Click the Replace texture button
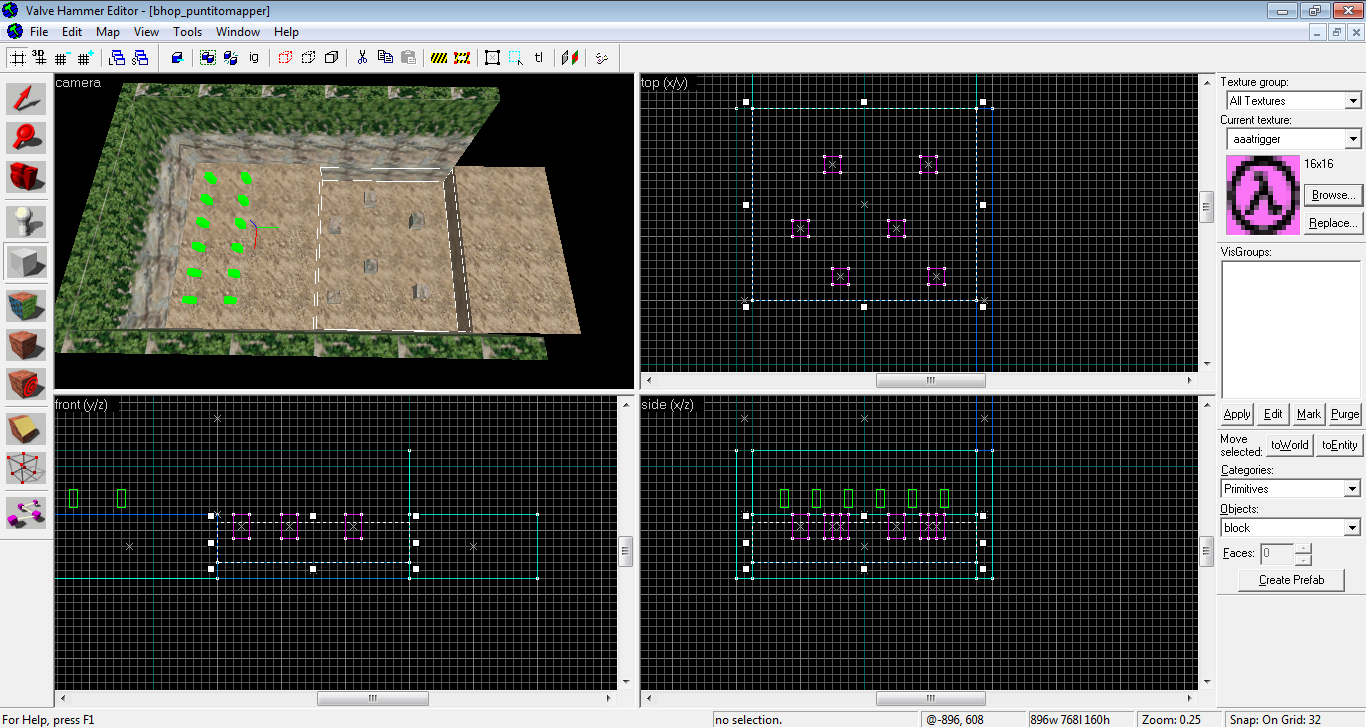The image size is (1366, 728). [1333, 223]
